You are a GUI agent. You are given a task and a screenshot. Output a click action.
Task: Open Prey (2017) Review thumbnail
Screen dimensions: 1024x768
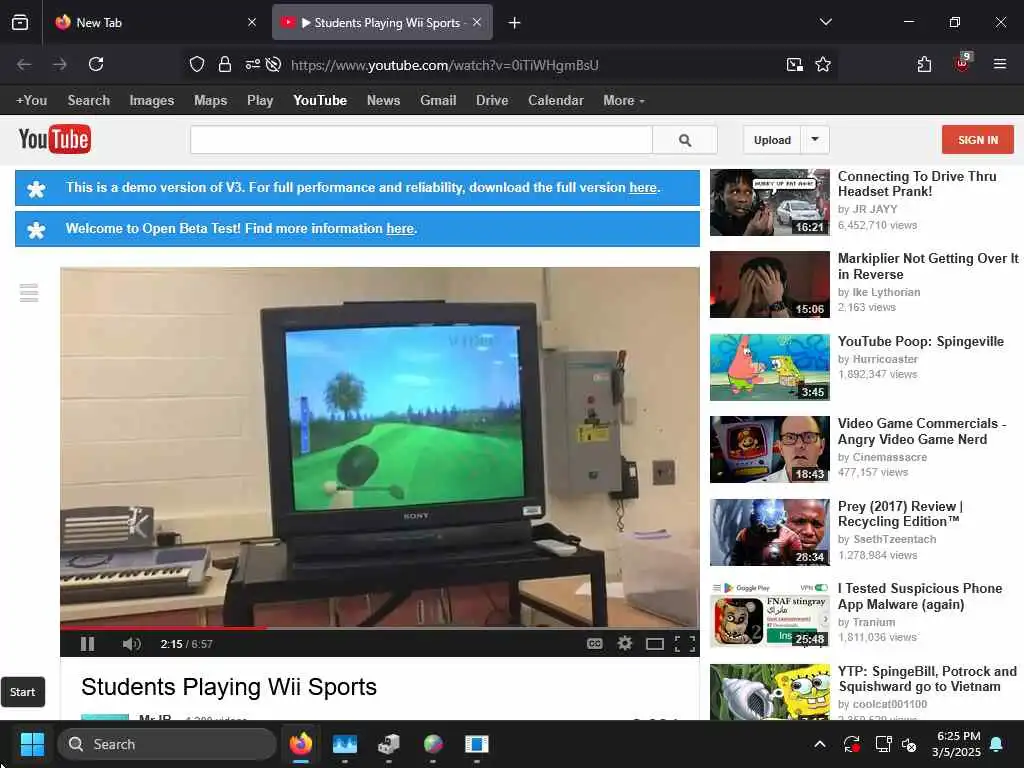click(x=769, y=532)
